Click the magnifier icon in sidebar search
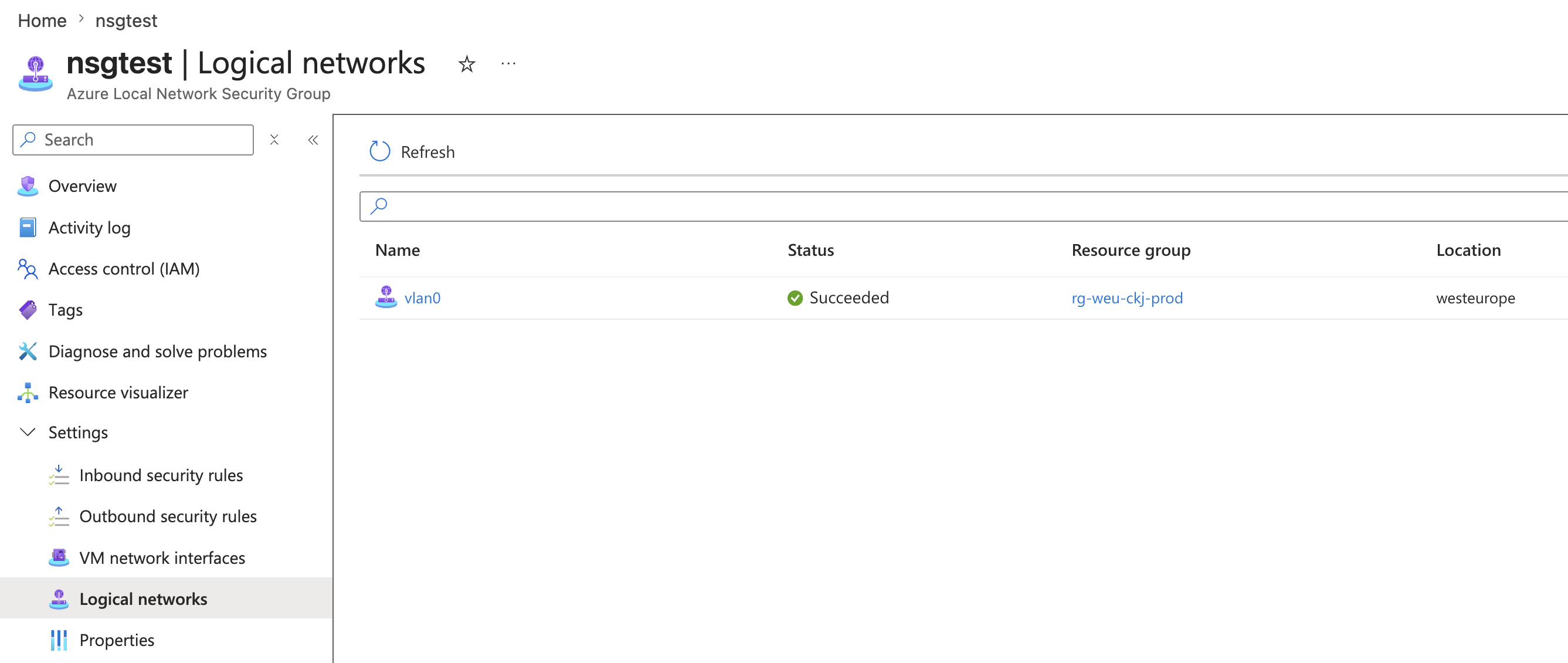1568x663 pixels. click(28, 140)
